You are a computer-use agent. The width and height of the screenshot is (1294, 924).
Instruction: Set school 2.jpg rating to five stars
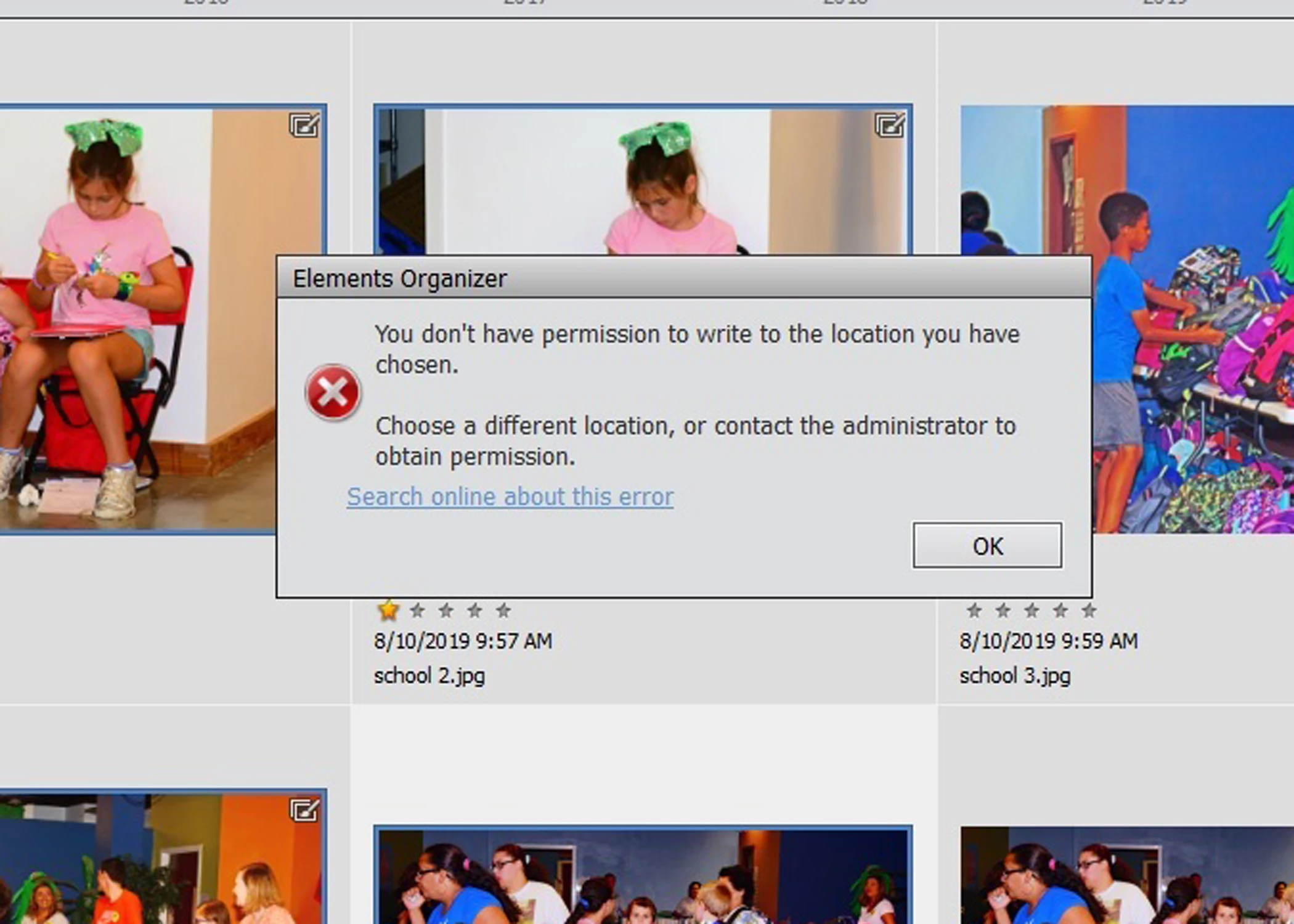point(503,610)
